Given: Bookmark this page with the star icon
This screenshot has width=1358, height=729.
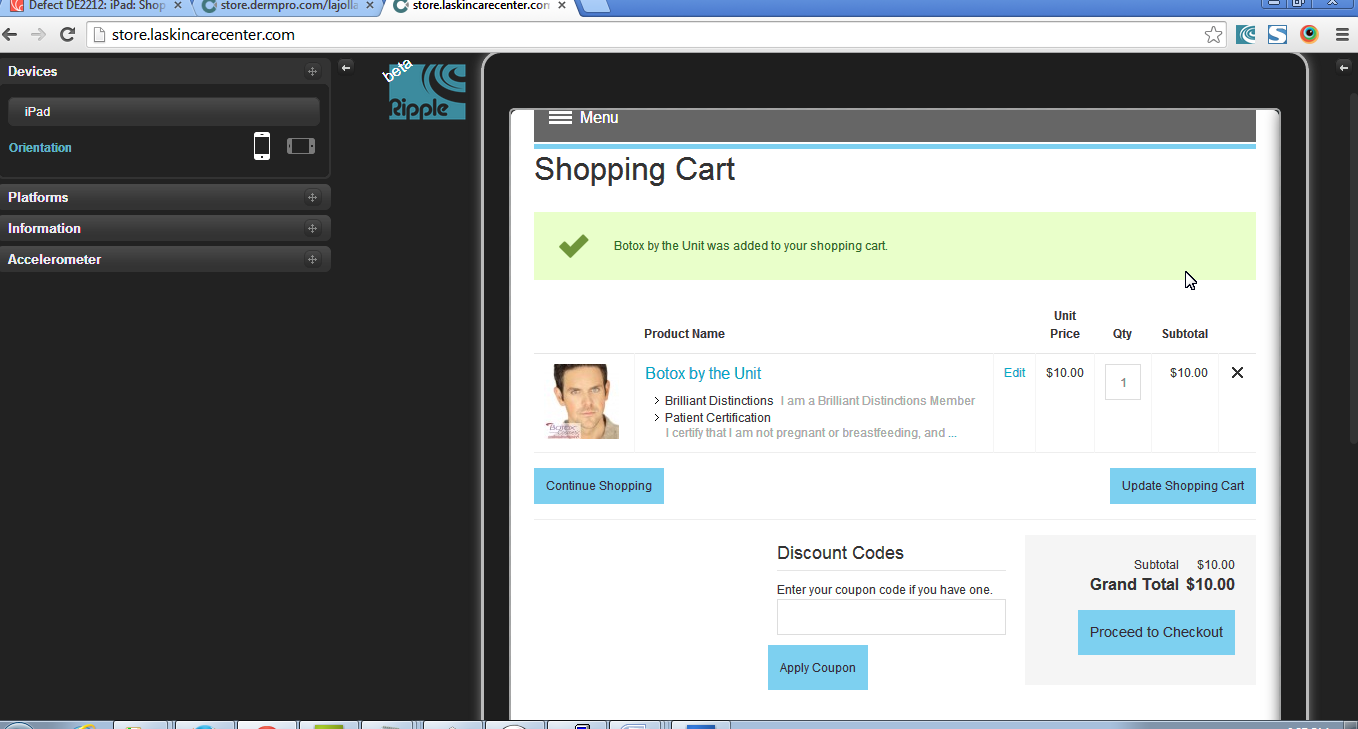Looking at the screenshot, I should pos(1213,35).
